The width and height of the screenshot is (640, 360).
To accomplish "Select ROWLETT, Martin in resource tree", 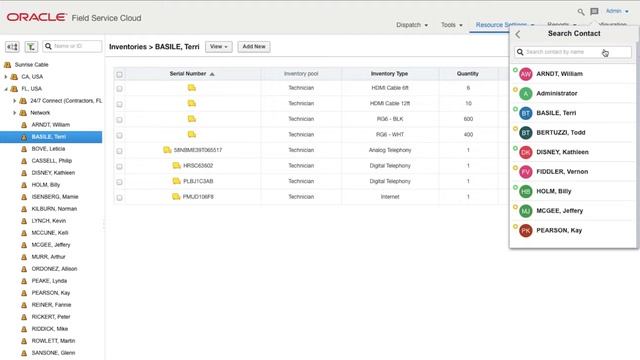I will (x=53, y=341).
